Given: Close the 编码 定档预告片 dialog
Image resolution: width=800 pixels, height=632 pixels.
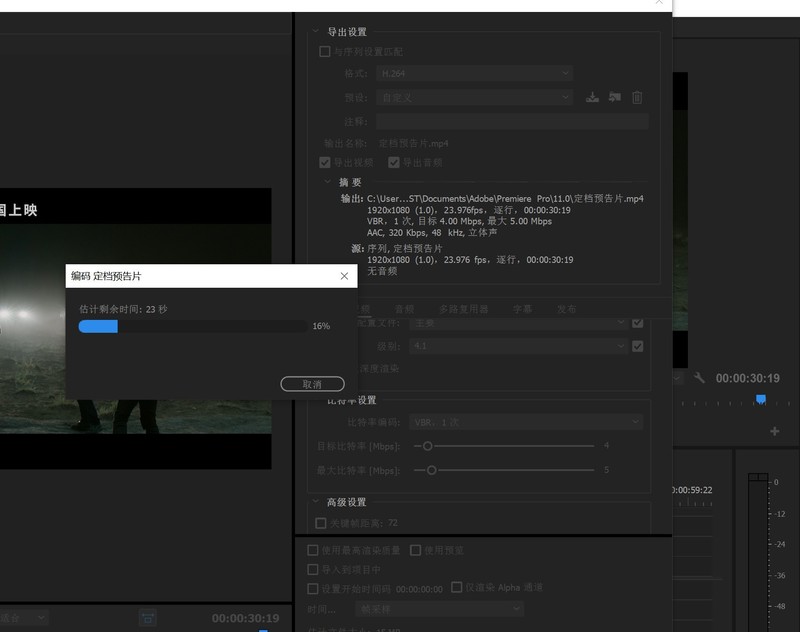Looking at the screenshot, I should pyautogui.click(x=344, y=276).
